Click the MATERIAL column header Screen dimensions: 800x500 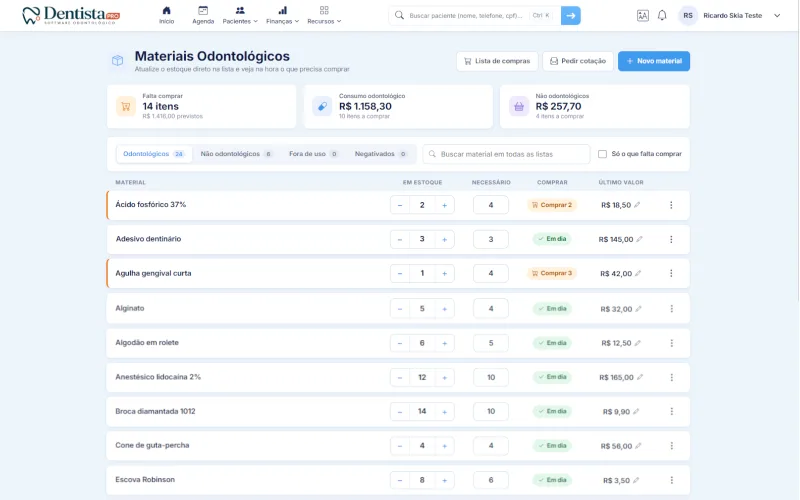pyautogui.click(x=131, y=182)
